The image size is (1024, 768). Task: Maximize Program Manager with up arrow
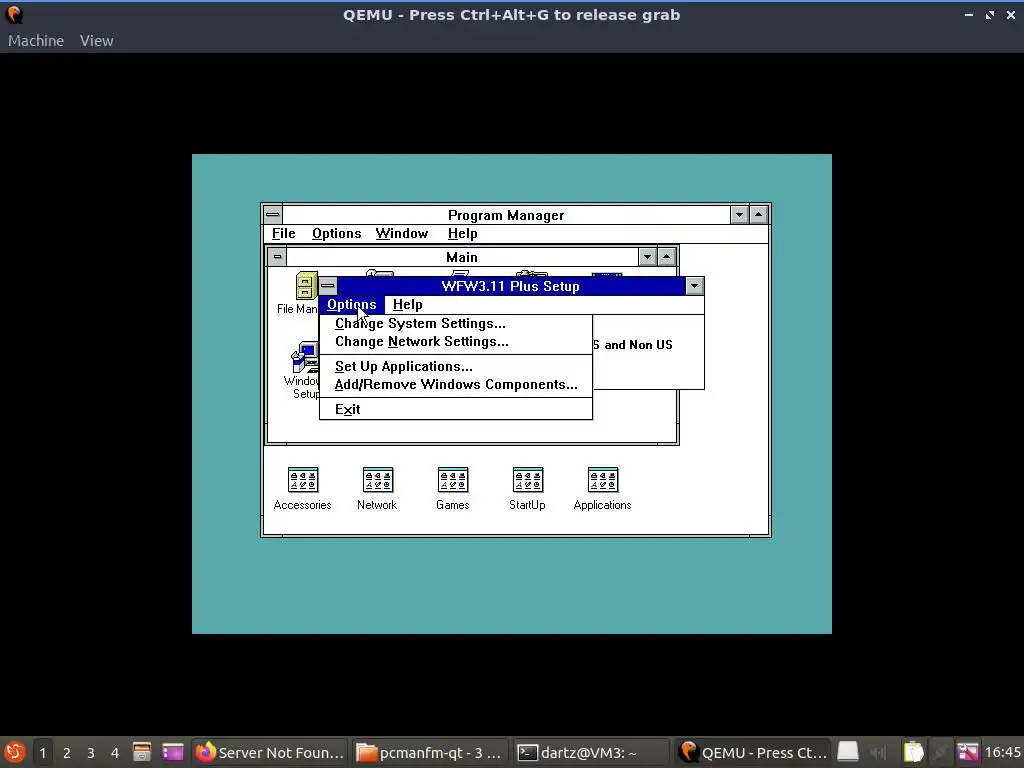(x=758, y=215)
